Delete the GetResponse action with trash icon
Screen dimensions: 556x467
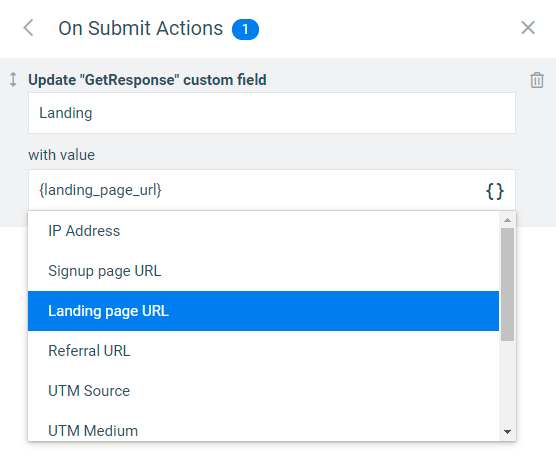(x=536, y=80)
